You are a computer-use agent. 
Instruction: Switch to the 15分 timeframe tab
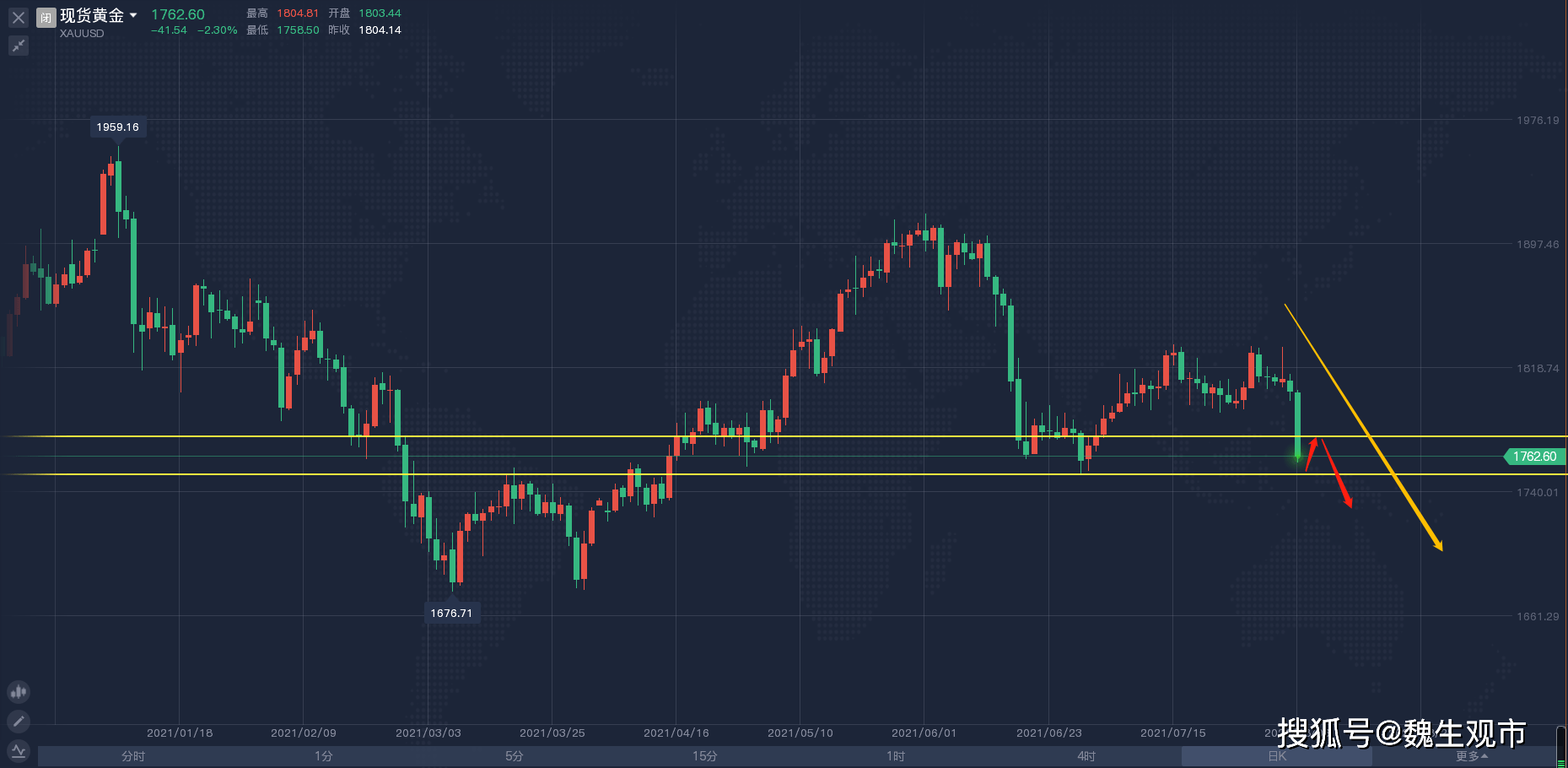pyautogui.click(x=705, y=756)
